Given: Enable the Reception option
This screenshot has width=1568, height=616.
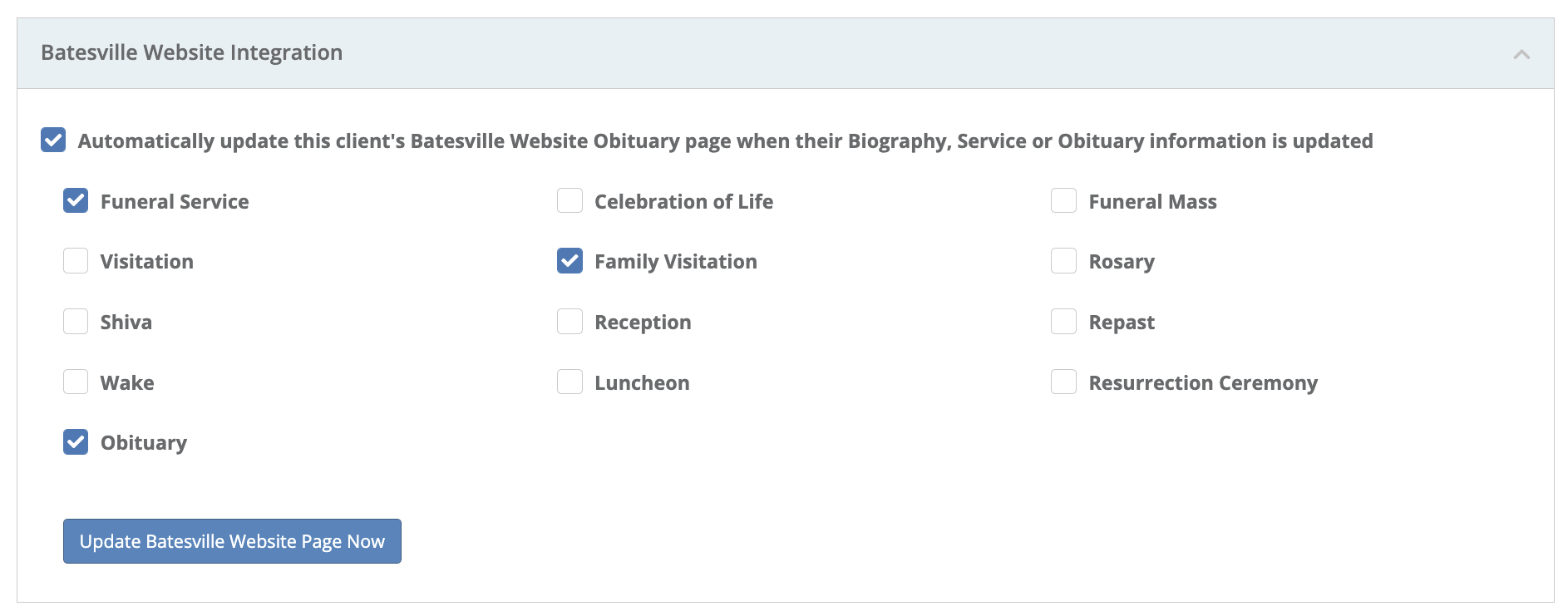Looking at the screenshot, I should pos(570,322).
